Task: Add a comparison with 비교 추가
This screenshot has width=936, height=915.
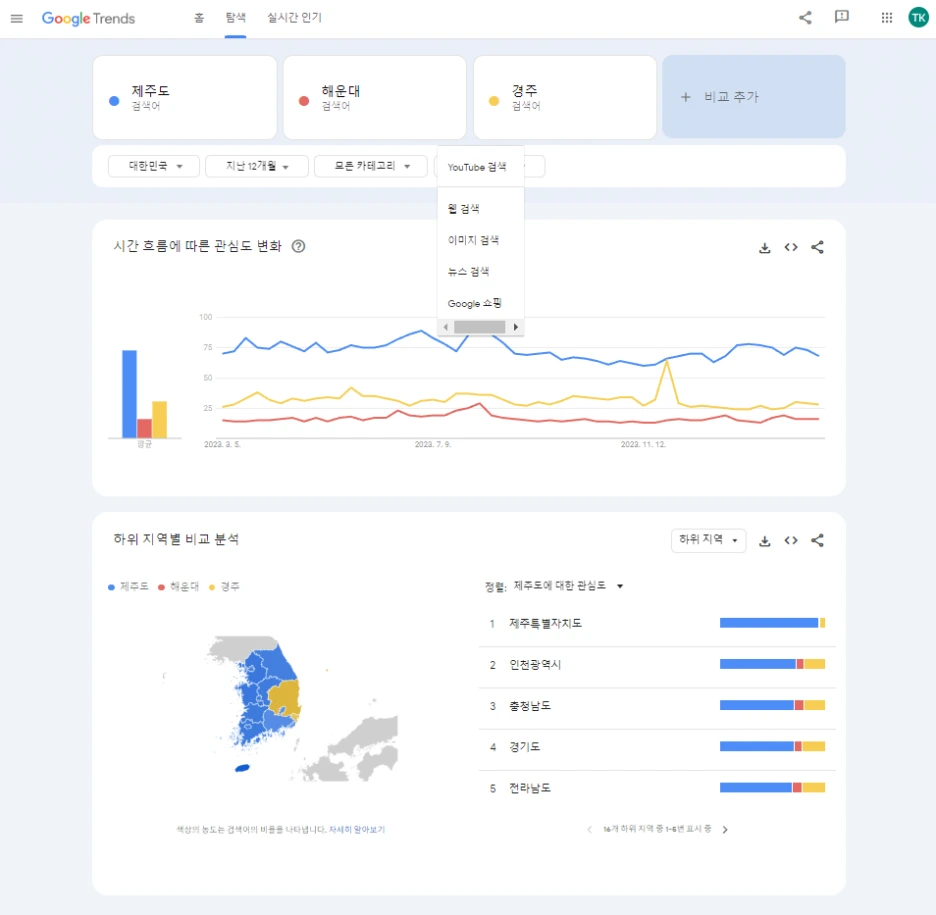Action: click(754, 97)
